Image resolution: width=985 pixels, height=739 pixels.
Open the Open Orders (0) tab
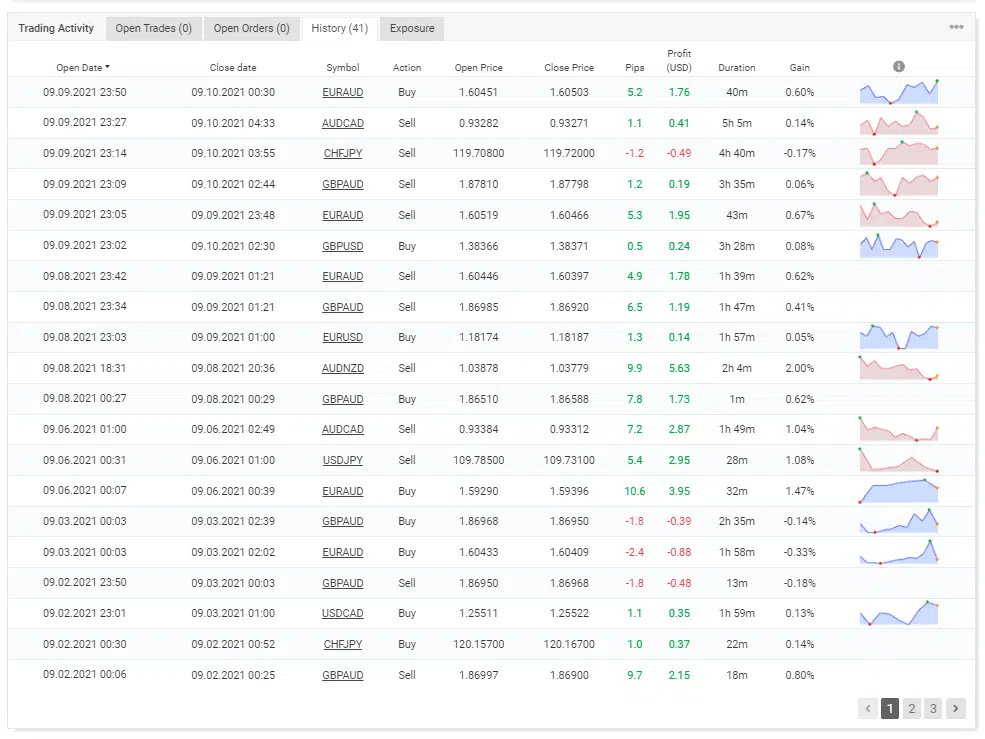pyautogui.click(x=251, y=28)
